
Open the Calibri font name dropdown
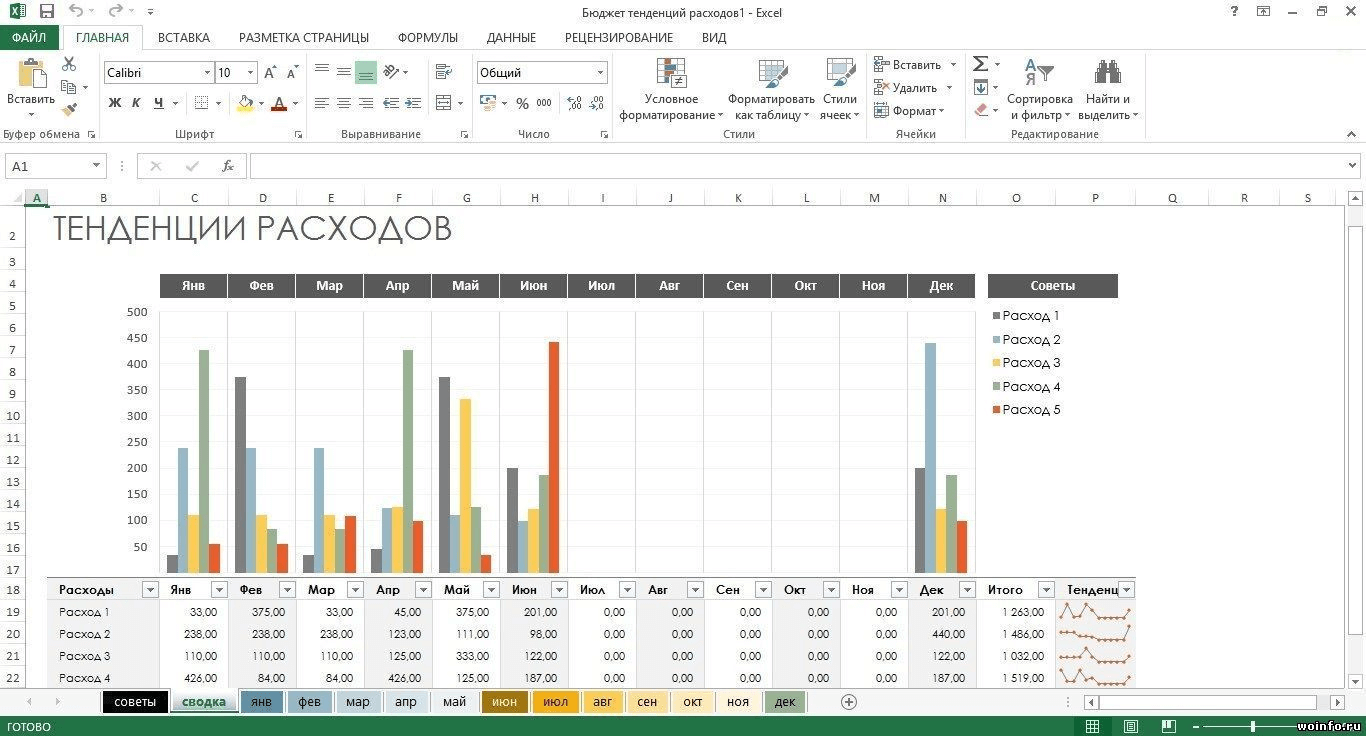click(x=207, y=73)
